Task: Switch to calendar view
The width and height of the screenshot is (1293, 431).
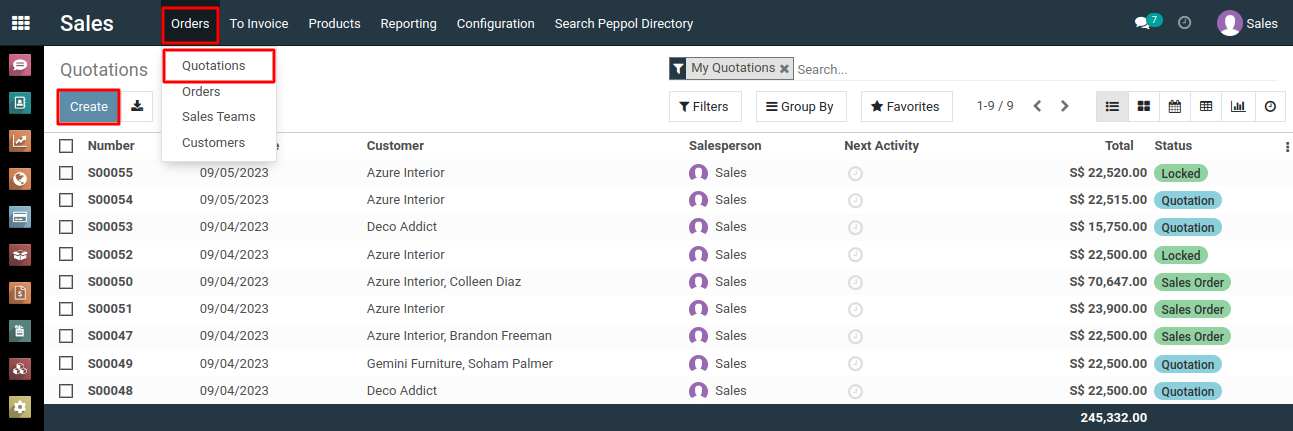Action: (x=1175, y=106)
